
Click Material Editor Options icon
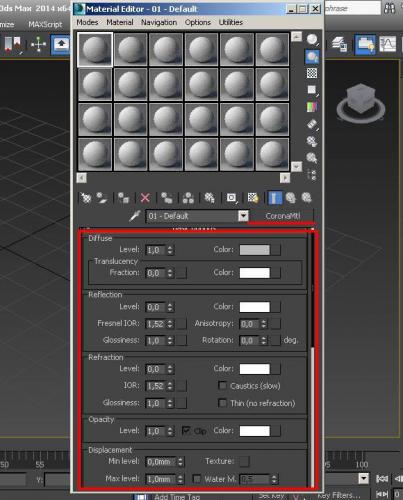[312, 141]
